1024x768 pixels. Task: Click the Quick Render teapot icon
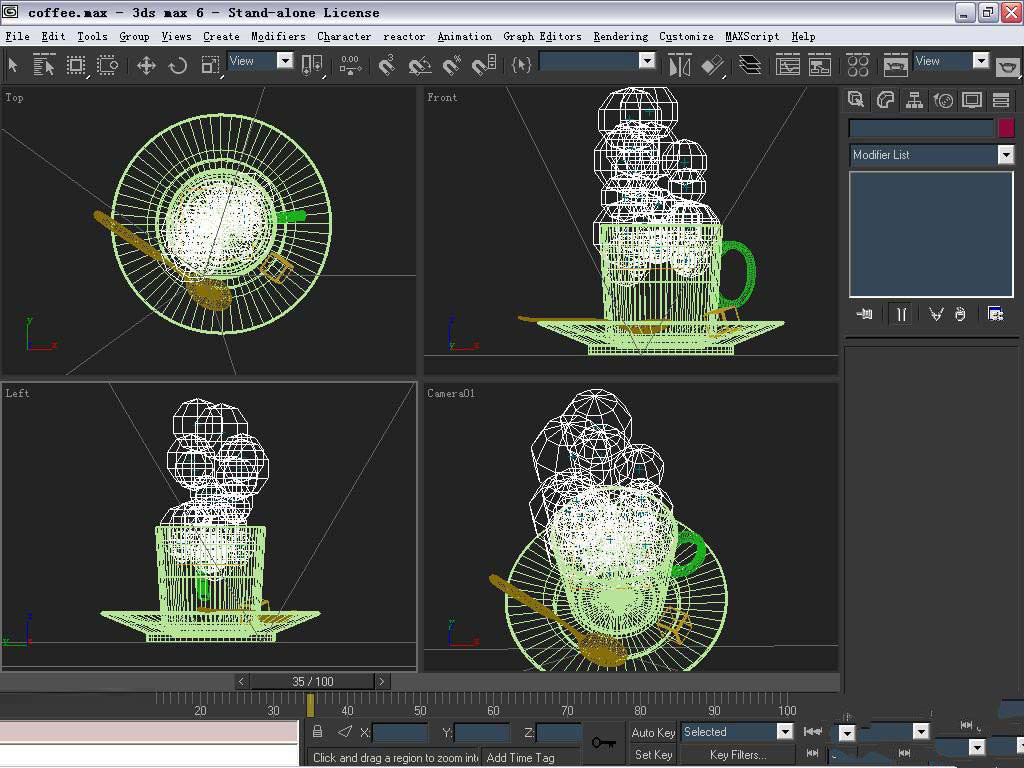point(1008,67)
